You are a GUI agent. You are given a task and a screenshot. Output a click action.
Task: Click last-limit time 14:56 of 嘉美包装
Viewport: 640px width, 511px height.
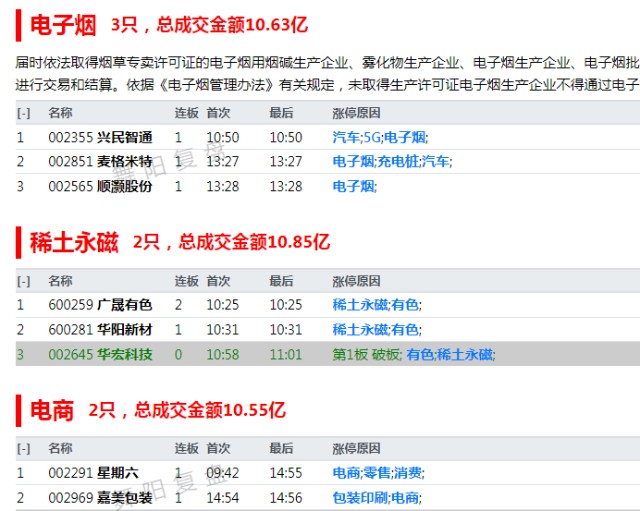coord(286,498)
